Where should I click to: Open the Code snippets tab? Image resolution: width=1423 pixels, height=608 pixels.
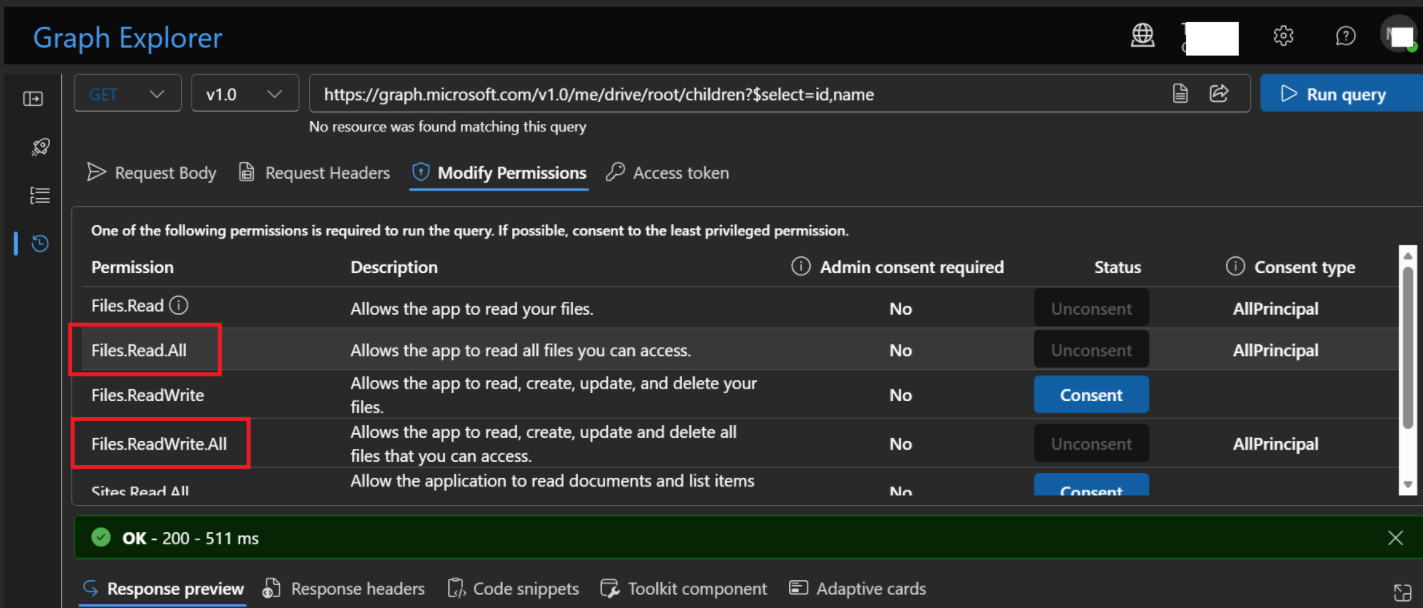point(513,589)
